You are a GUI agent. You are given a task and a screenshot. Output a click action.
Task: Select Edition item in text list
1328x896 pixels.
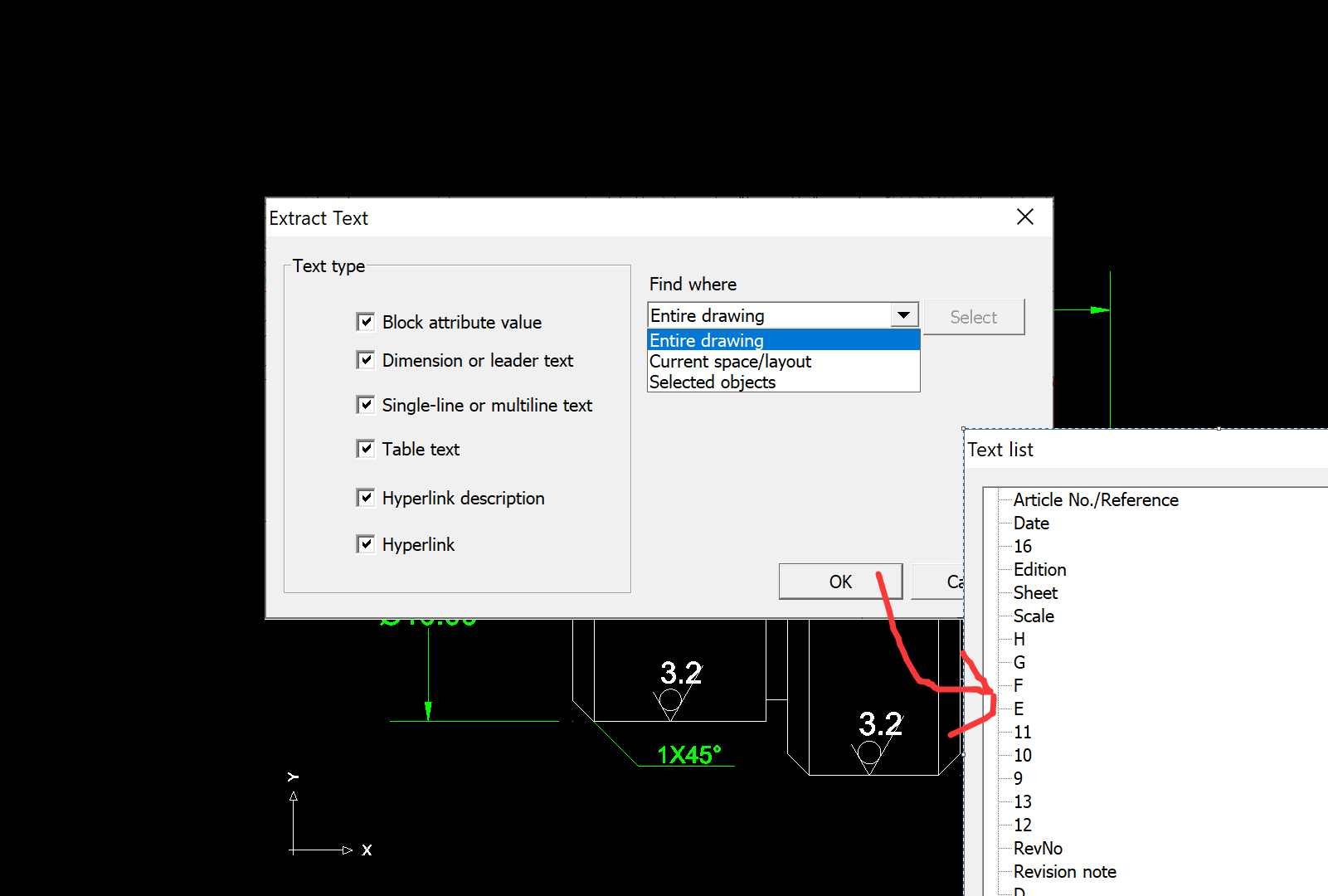click(x=1039, y=570)
